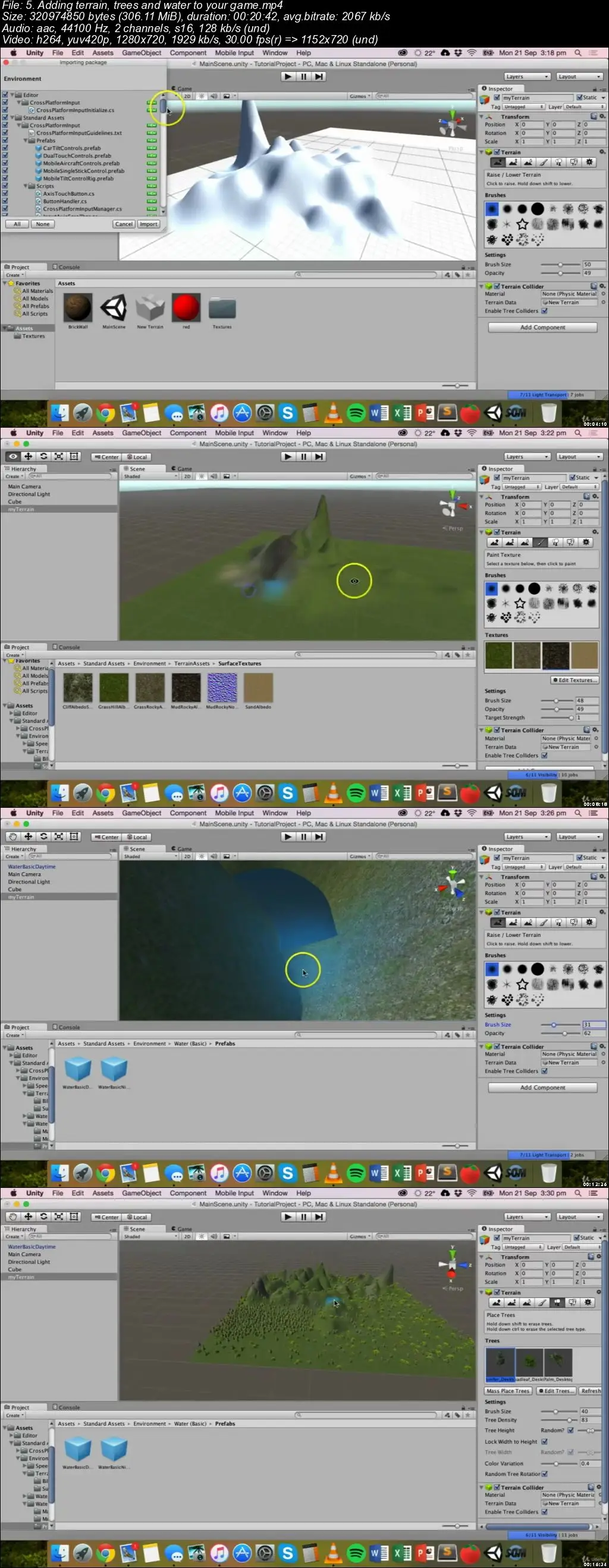Open Mobile Input menu in 3:26 pm frame

pyautogui.click(x=234, y=813)
